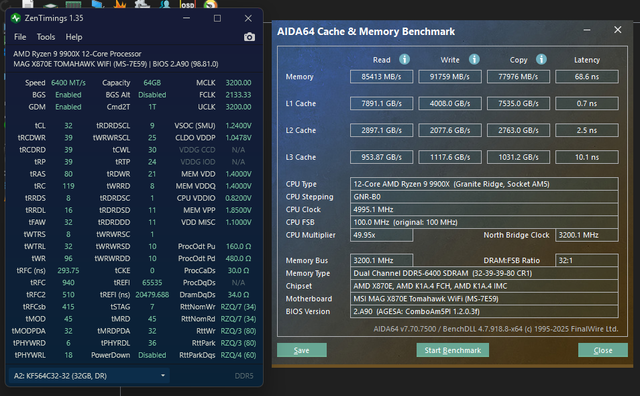Click the AMD Ryzen 9 9900X processor text in ZenTimings
Screen dimensions: 640x396
point(77,54)
